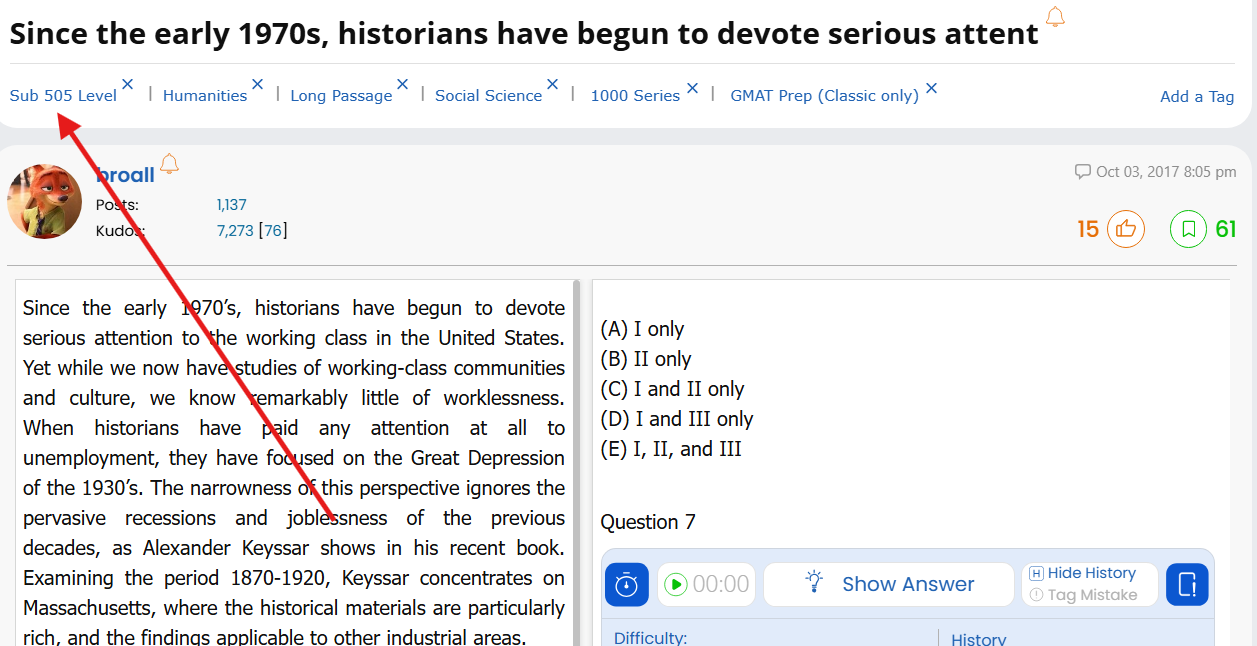Start the timer with the green play button

(x=676, y=584)
